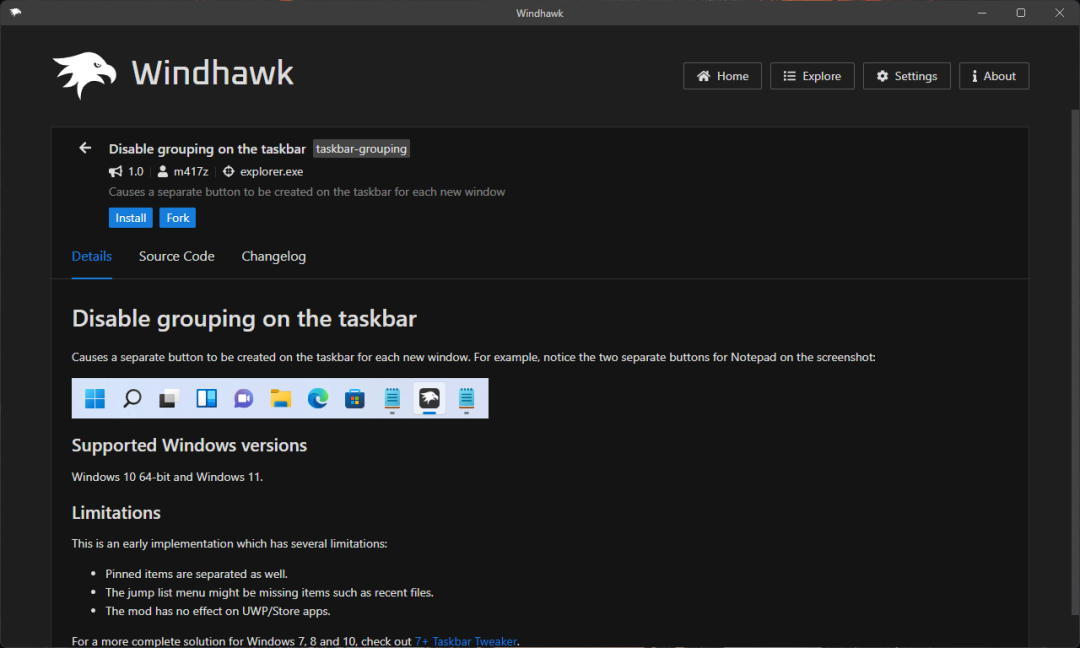This screenshot has width=1080, height=648.
Task: Click the version 1.0 label
Action: click(136, 171)
